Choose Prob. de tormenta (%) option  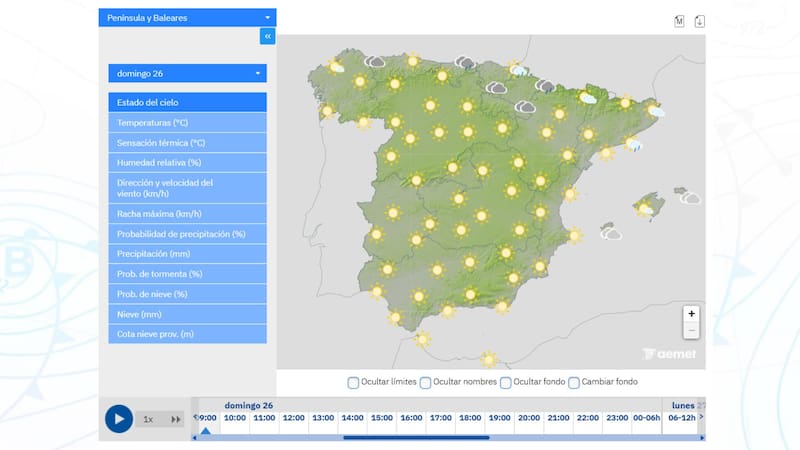187,274
